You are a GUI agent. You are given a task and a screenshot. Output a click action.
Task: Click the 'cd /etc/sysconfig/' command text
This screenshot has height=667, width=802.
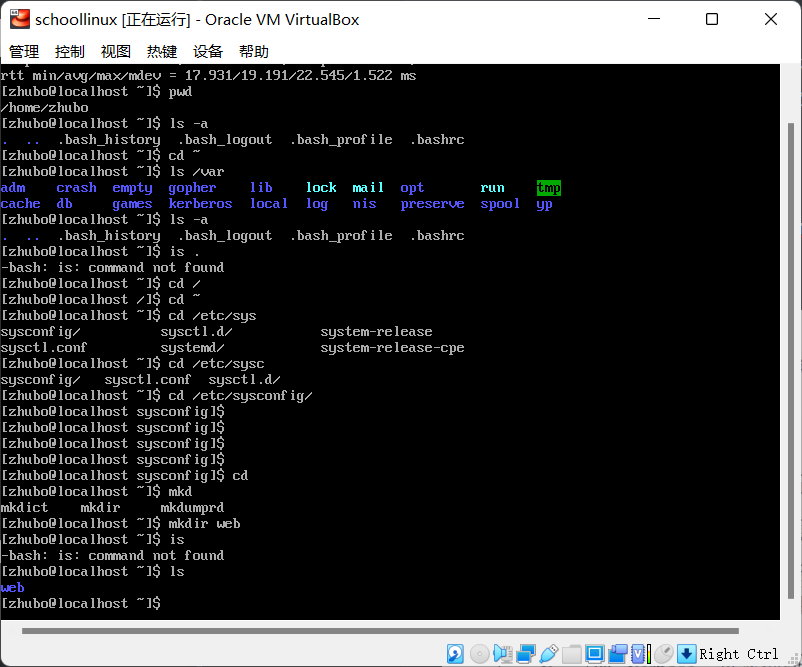[x=240, y=396]
